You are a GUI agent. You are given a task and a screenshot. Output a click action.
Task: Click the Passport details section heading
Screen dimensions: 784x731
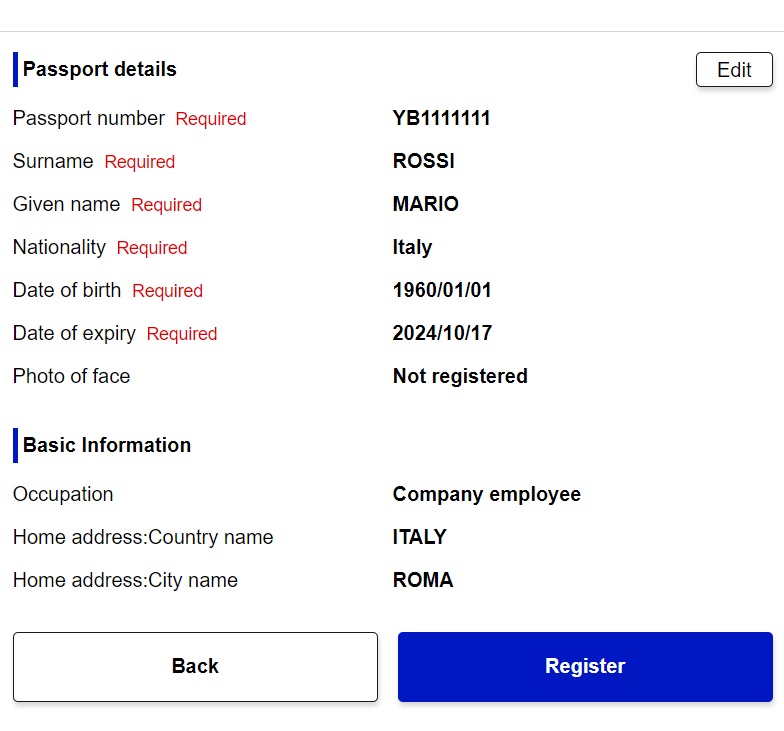coord(99,70)
